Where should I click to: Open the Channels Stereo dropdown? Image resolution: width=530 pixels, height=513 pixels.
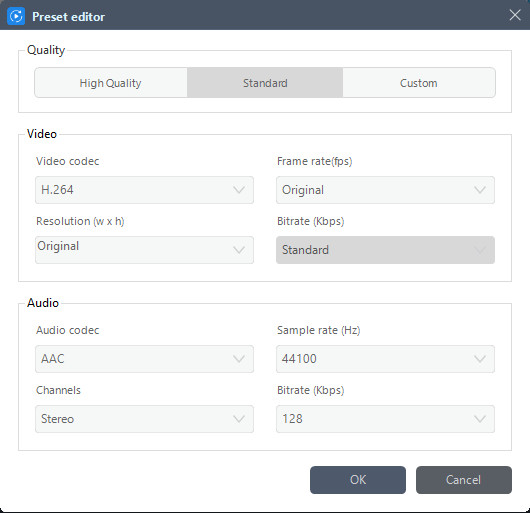(x=144, y=419)
